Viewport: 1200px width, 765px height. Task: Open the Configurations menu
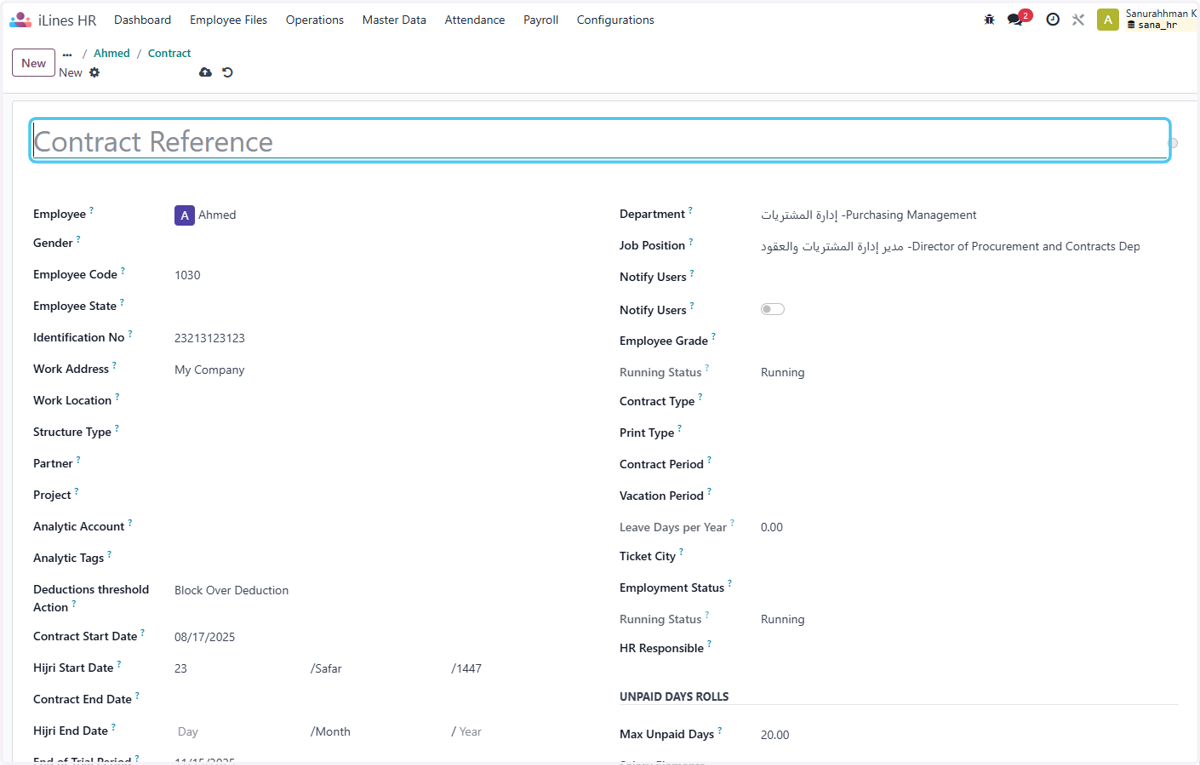[615, 20]
